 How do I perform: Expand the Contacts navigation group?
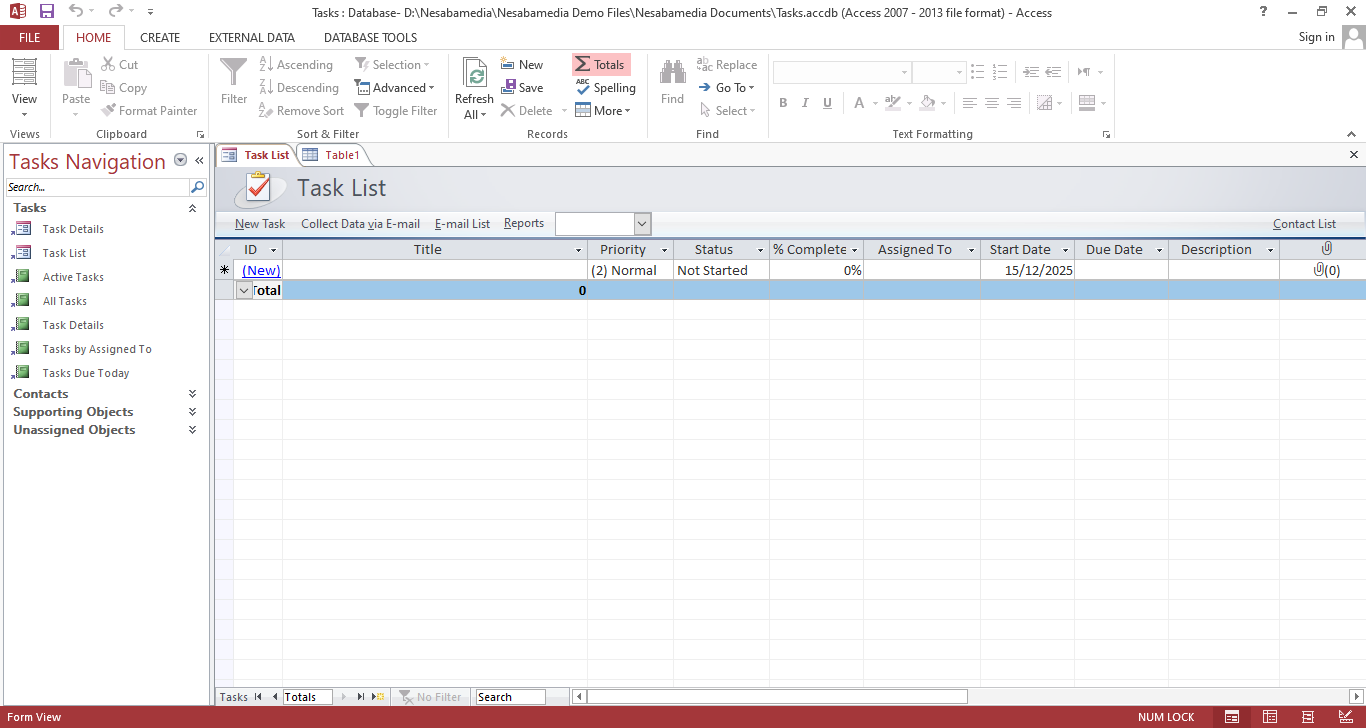point(192,394)
